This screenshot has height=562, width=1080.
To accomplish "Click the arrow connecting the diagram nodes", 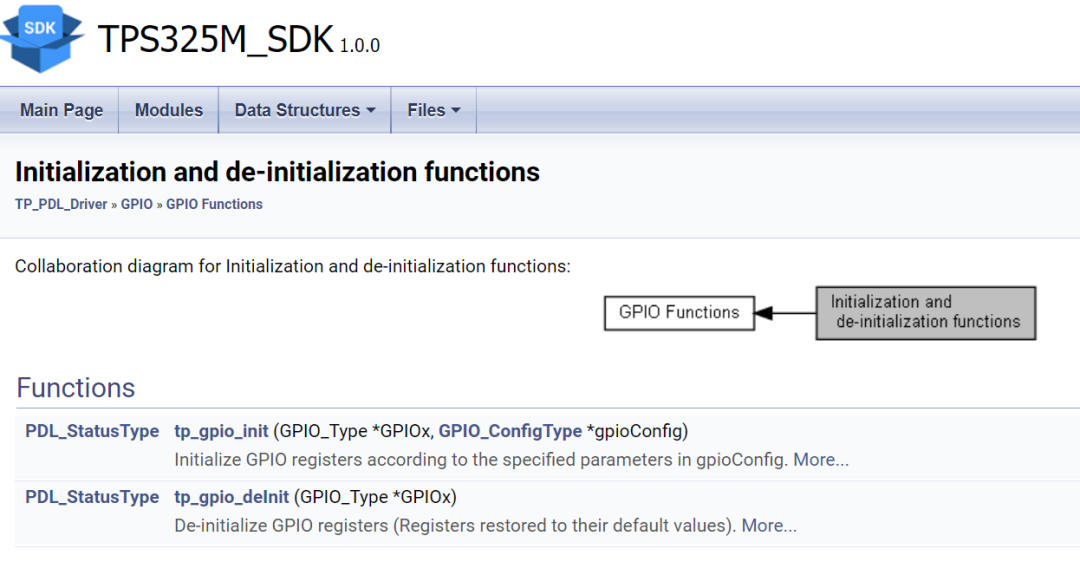I will tap(785, 313).
